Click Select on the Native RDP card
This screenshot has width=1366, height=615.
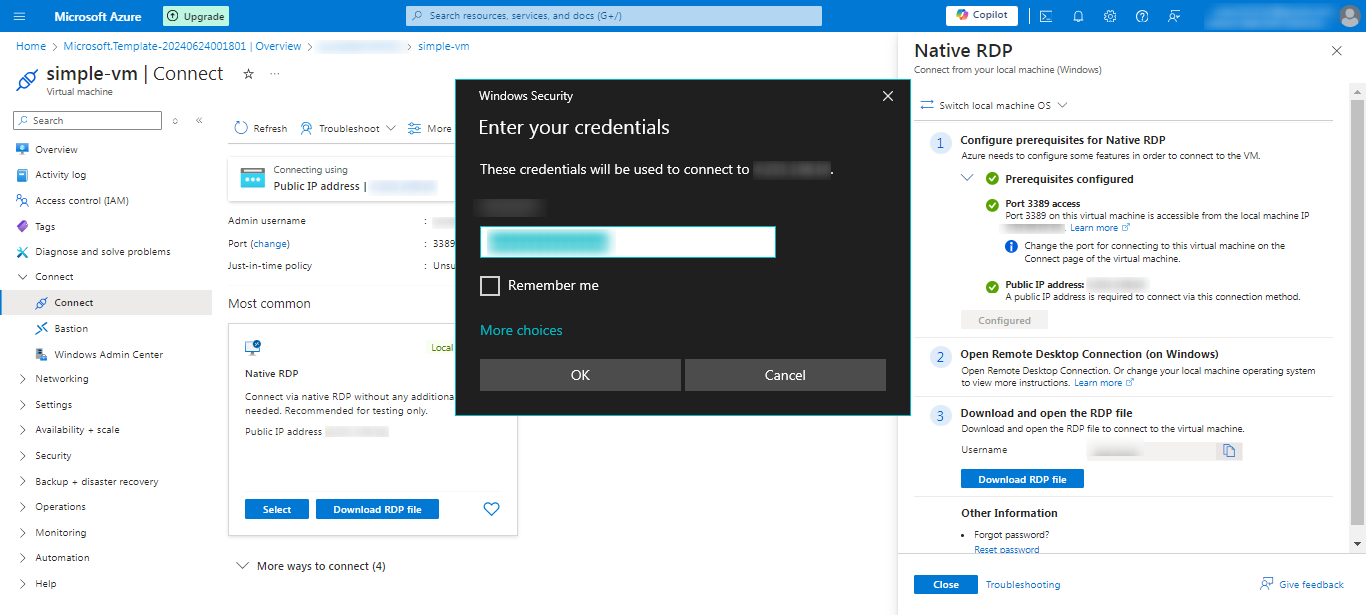point(277,509)
